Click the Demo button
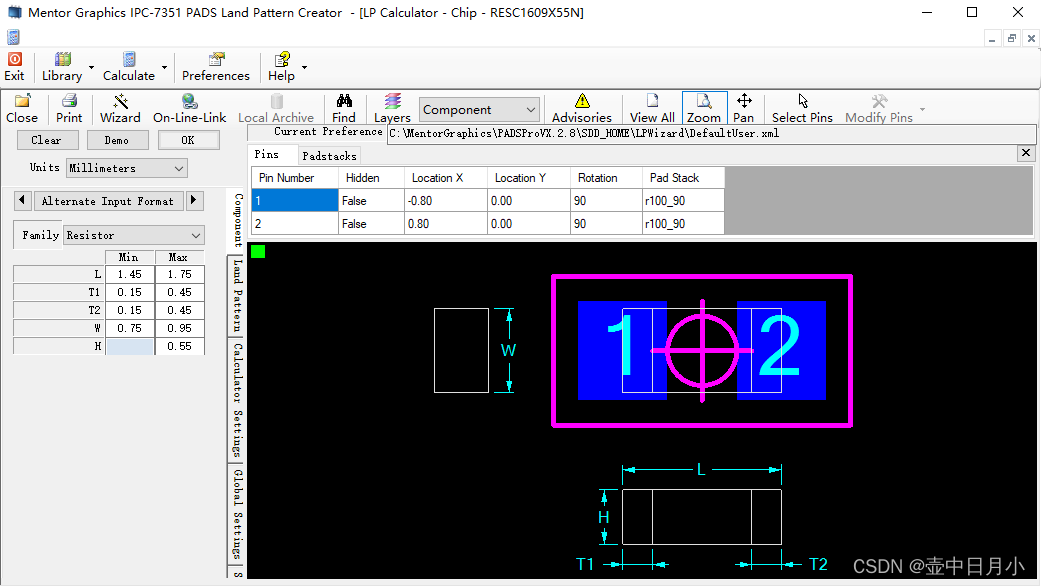 [117, 140]
